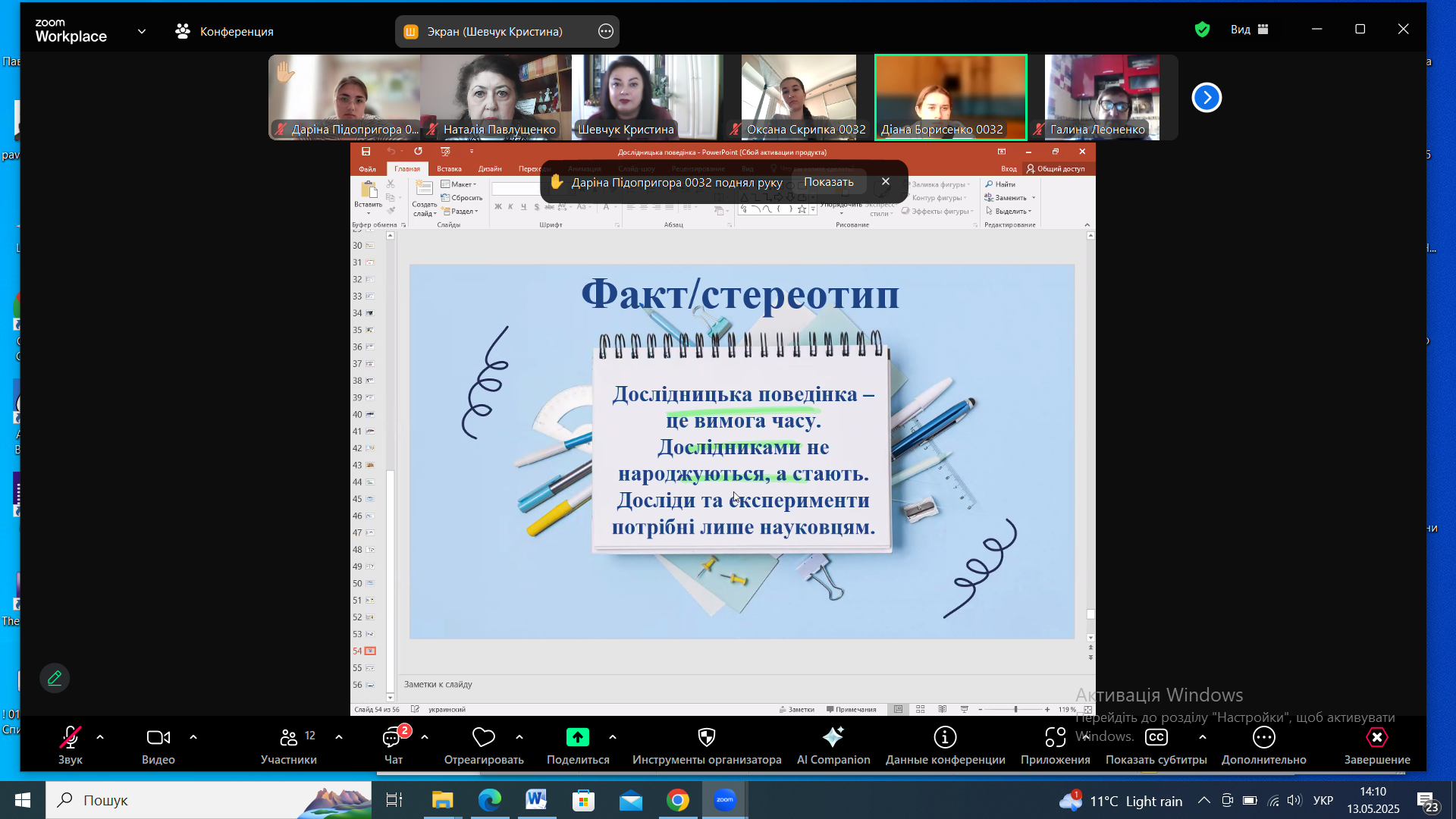The height and width of the screenshot is (819, 1456).
Task: Expand share options arrow next to Поделиться
Action: click(x=613, y=737)
